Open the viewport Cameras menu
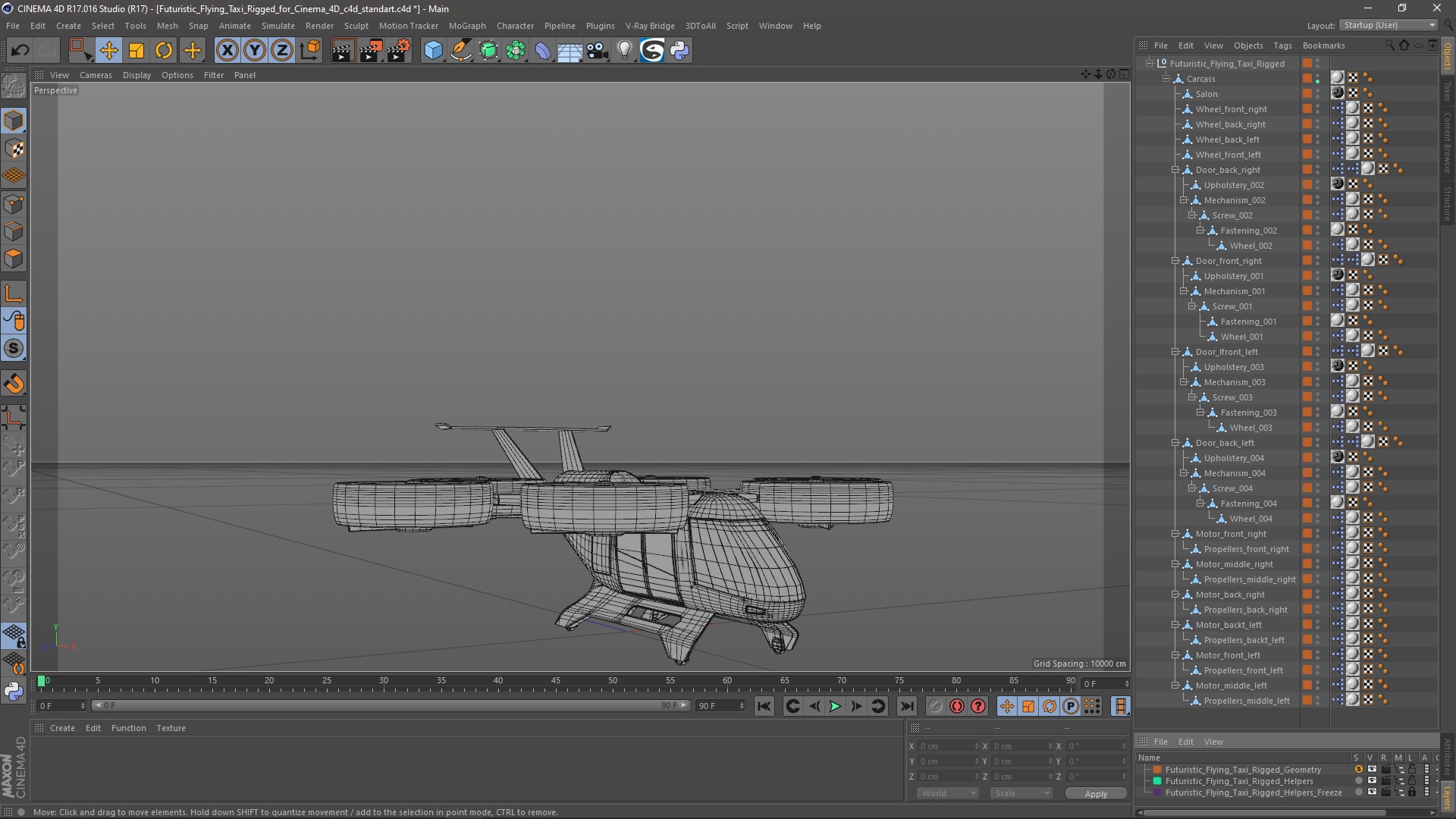 click(x=96, y=75)
